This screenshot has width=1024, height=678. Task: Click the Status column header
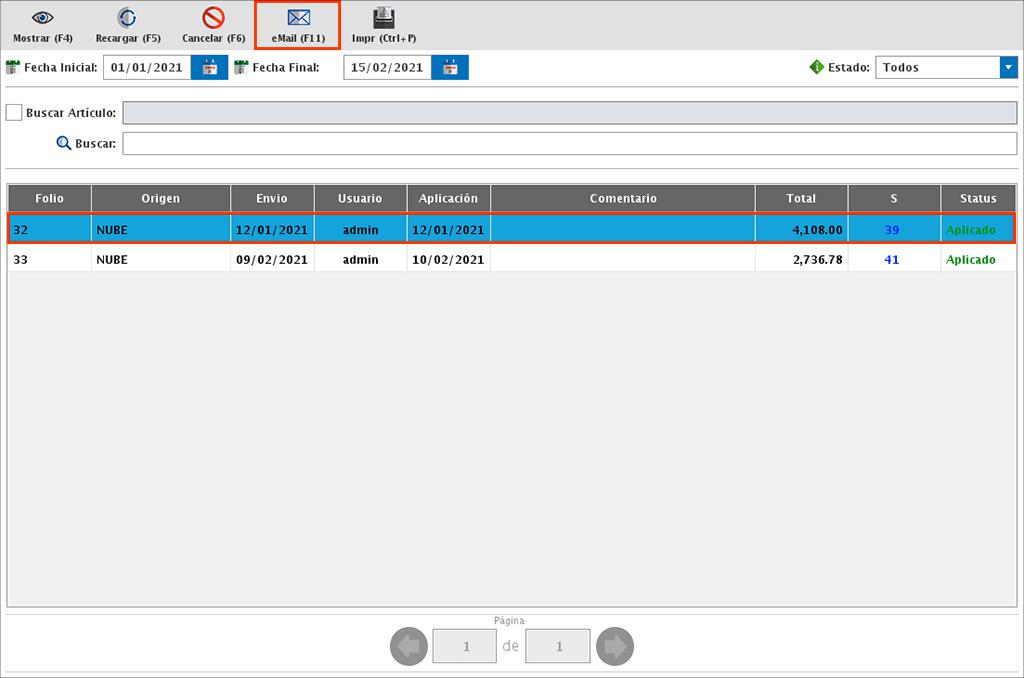(977, 198)
